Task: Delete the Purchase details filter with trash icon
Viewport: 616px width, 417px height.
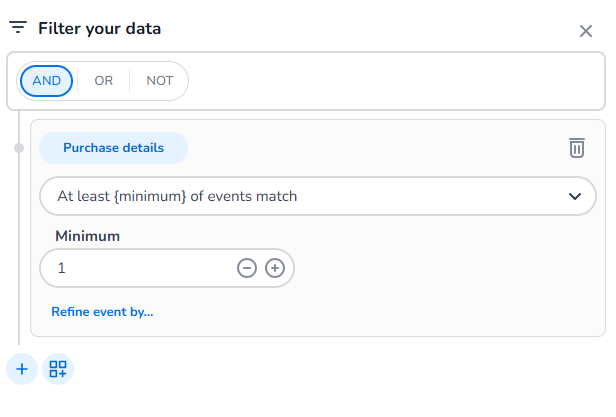Action: (x=577, y=148)
